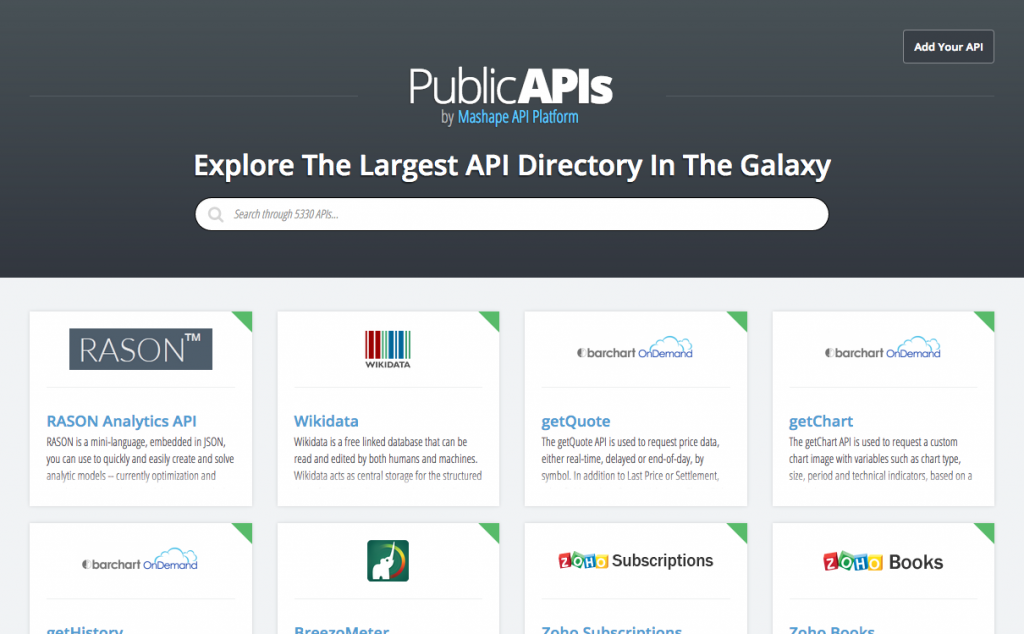Open the getQuote API title link
1024x634 pixels.
pos(576,421)
